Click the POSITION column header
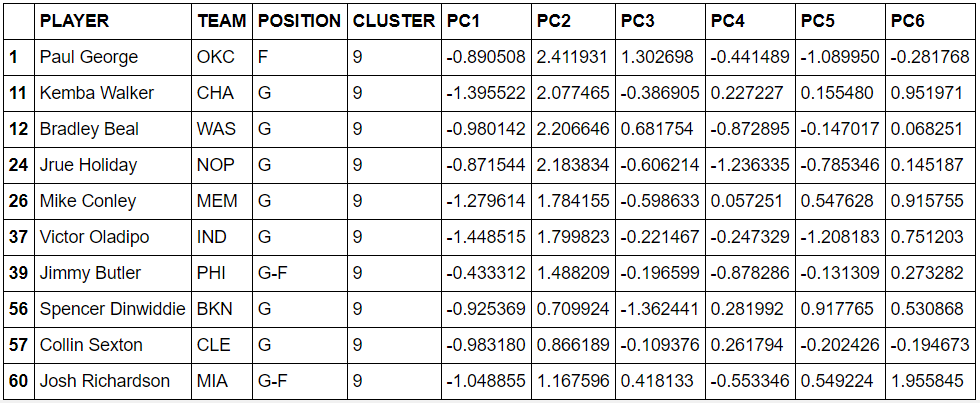The width and height of the screenshot is (980, 403). tap(299, 21)
